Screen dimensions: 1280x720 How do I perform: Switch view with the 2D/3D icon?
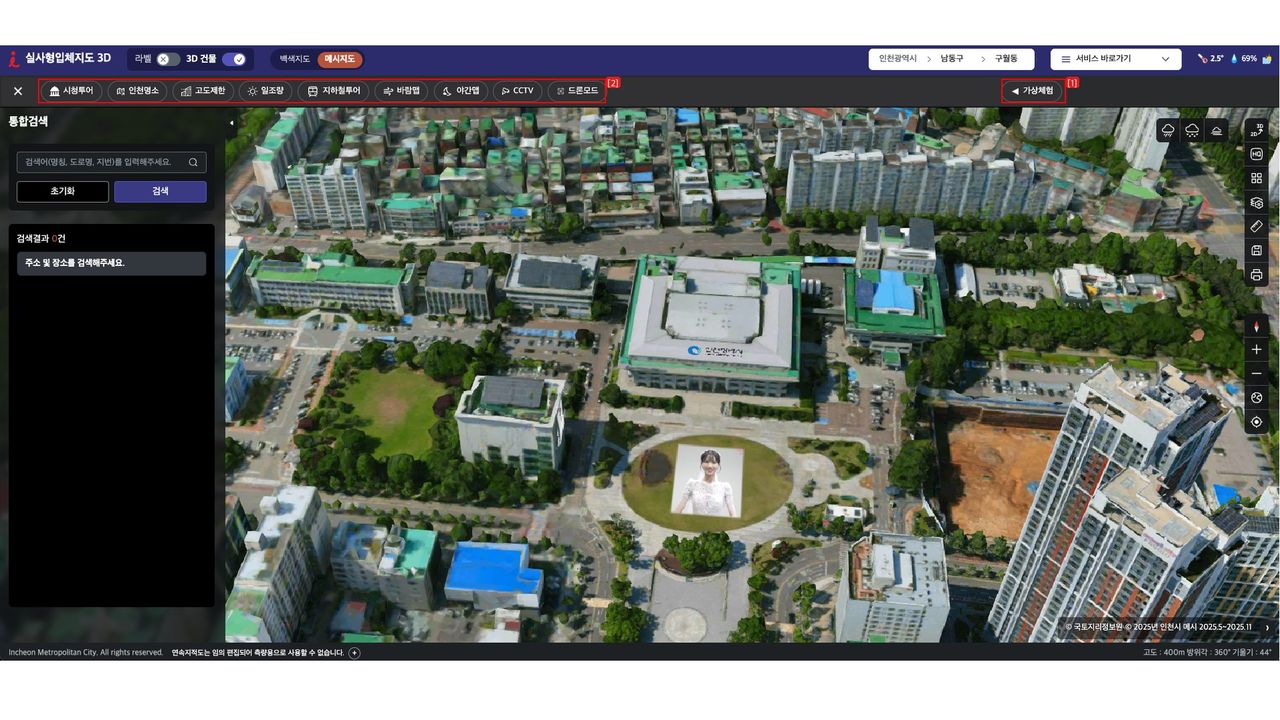(x=1256, y=130)
